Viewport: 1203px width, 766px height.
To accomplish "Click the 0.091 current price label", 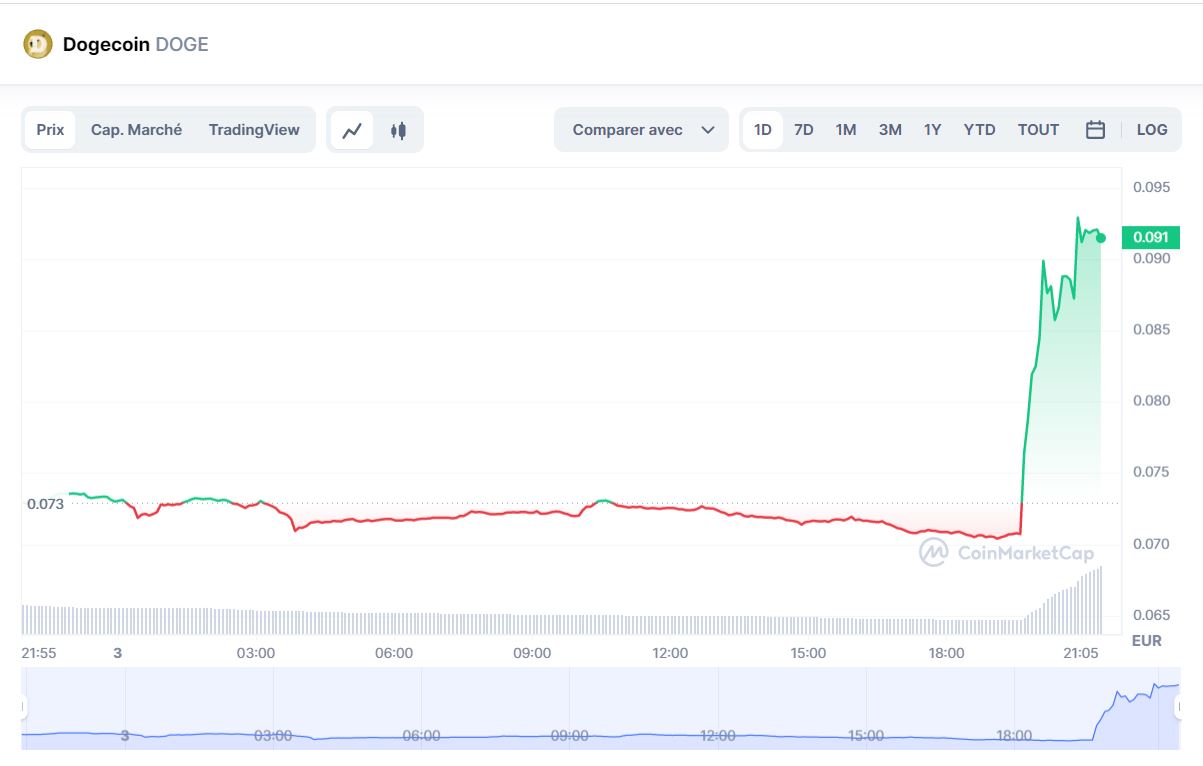I will 1151,238.
